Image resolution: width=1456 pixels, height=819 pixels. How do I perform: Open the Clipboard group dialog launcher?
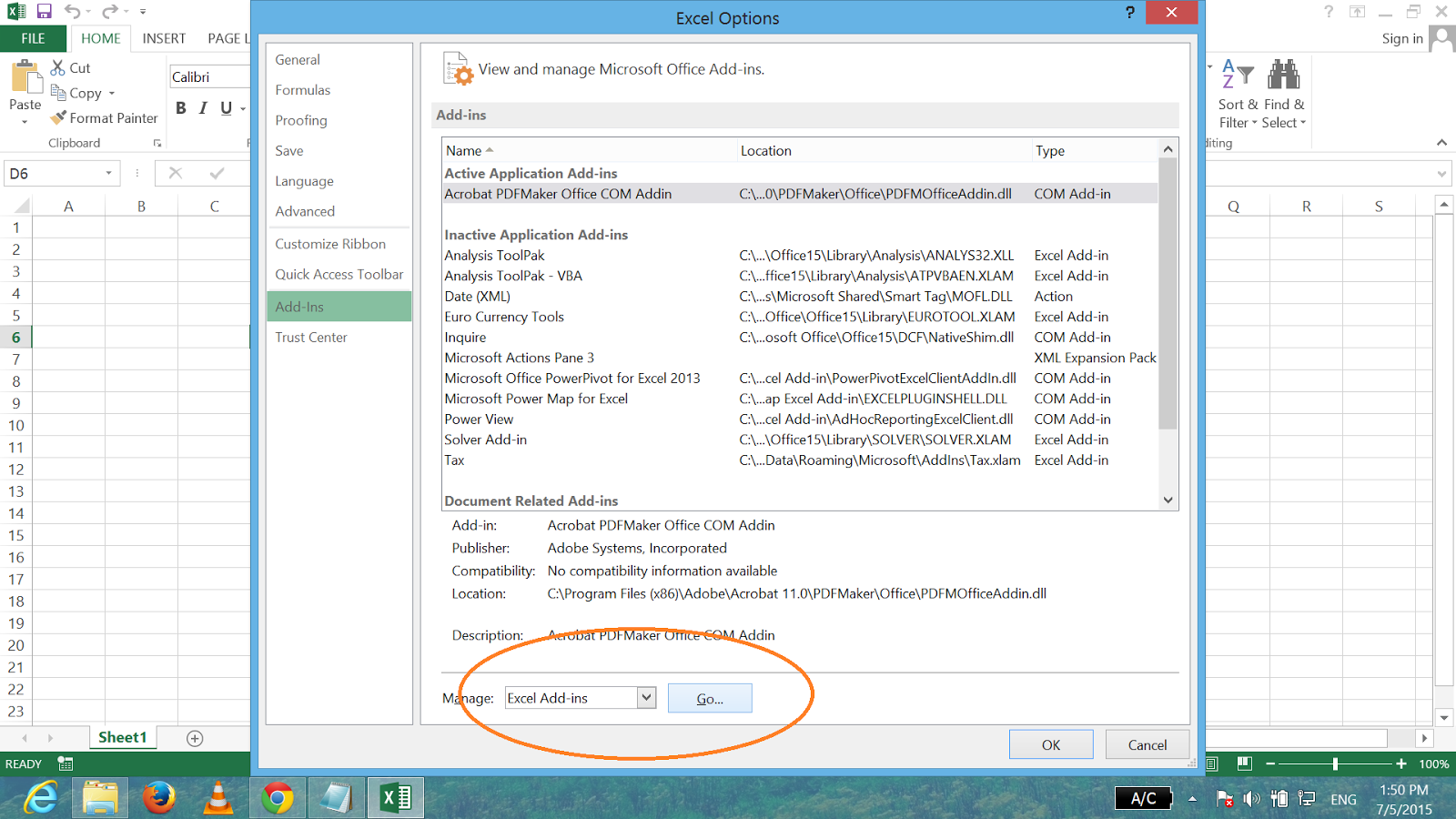point(157,144)
